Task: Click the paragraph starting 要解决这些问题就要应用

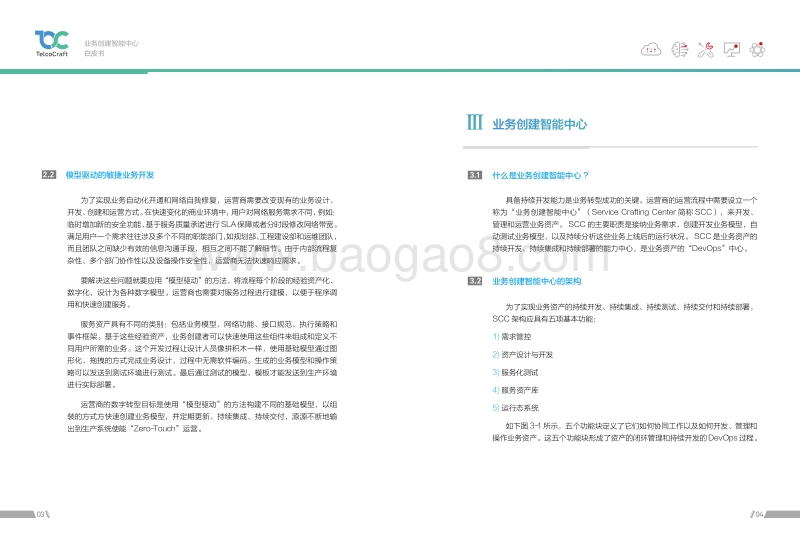Action: (x=202, y=292)
